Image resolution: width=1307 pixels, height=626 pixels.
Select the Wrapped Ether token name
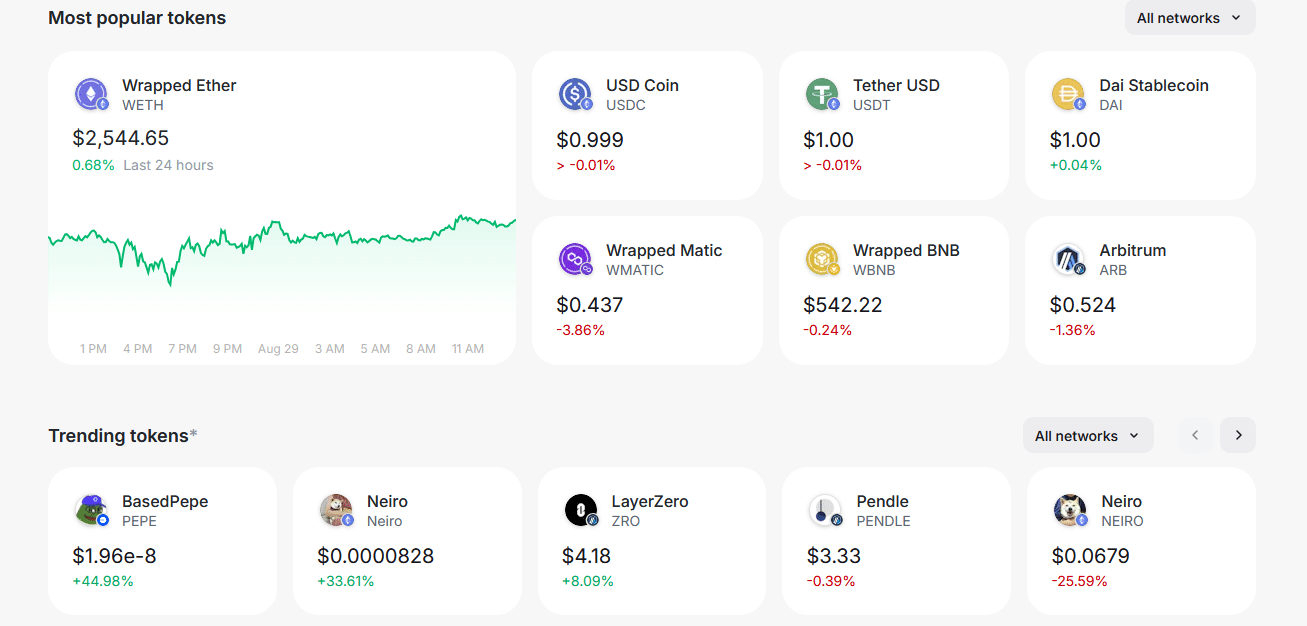pos(179,86)
